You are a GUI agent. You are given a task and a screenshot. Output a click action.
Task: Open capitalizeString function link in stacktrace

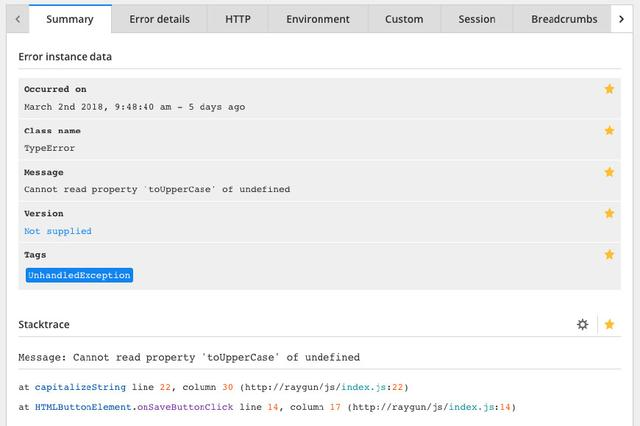79,387
